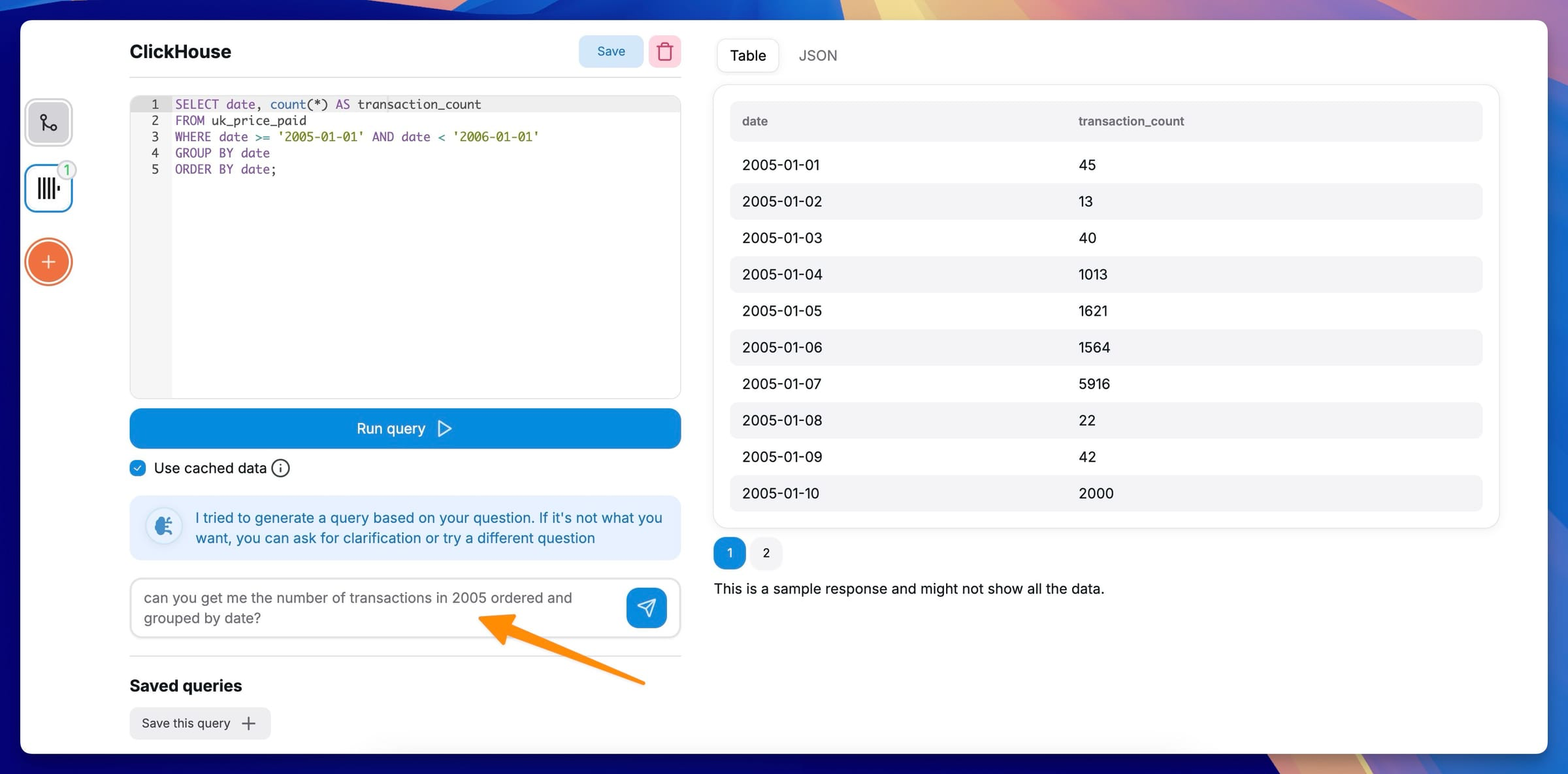Switch to the JSON tab
The width and height of the screenshot is (1568, 774).
[818, 56]
